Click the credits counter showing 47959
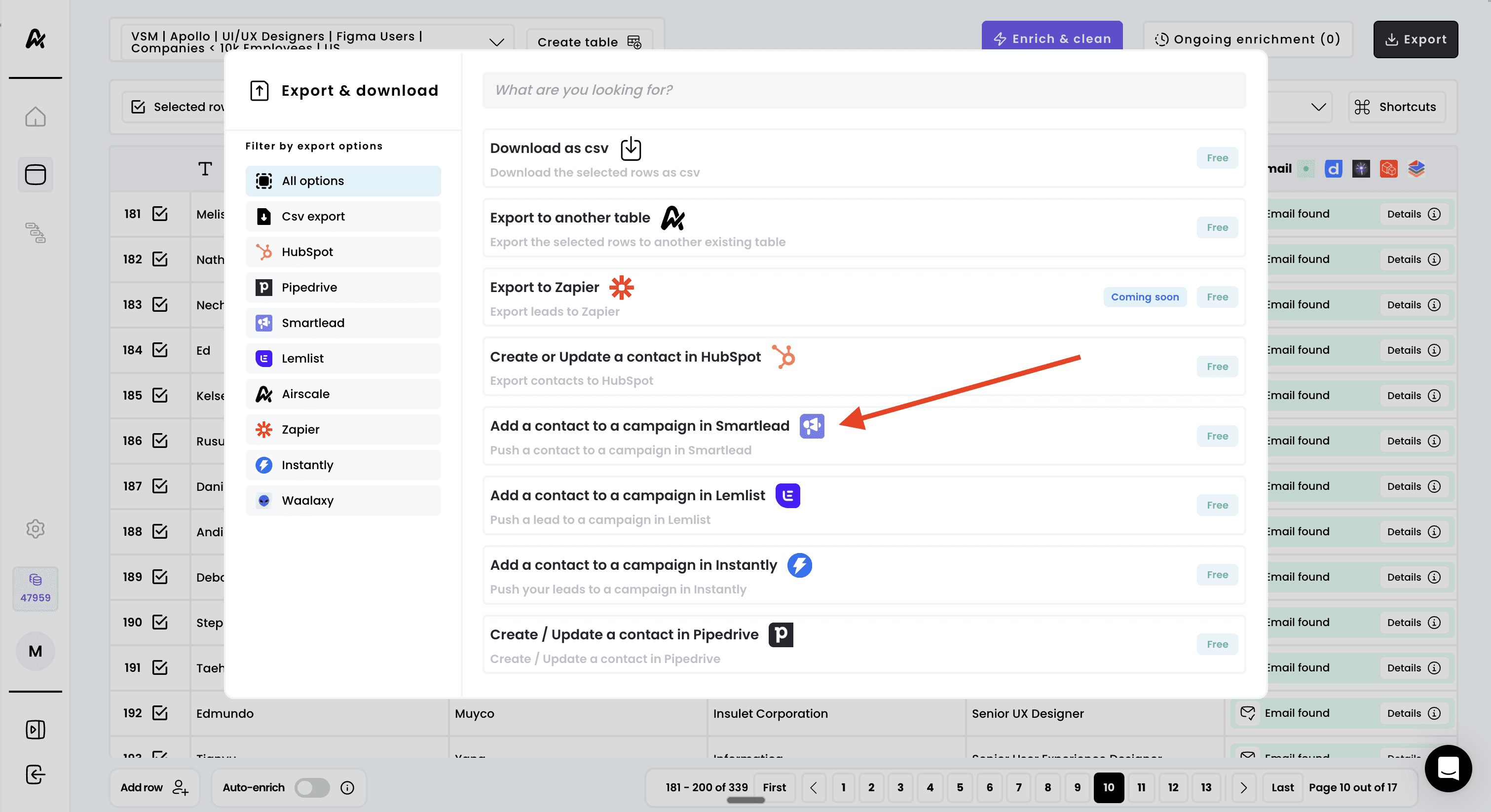Screen dimensions: 1491x812 pos(36,588)
